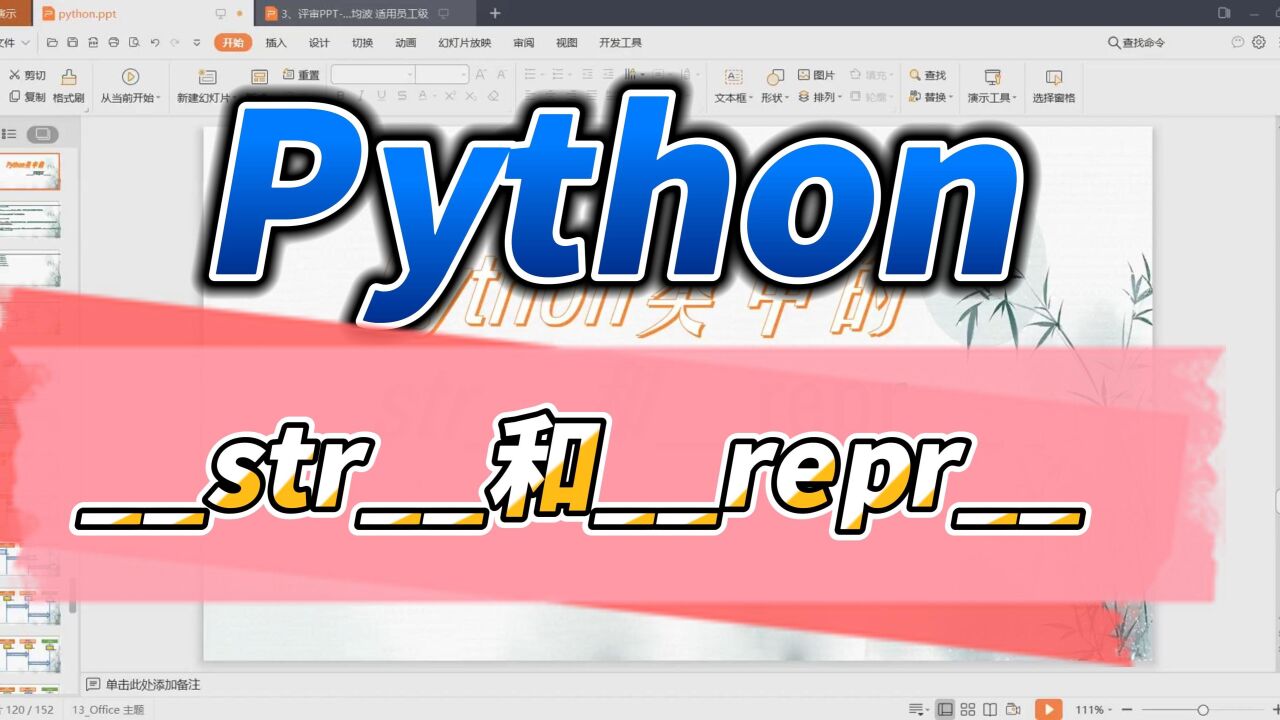Screen dimensions: 1280x720
Task: Open the settings gear icon
Action: (1259, 42)
